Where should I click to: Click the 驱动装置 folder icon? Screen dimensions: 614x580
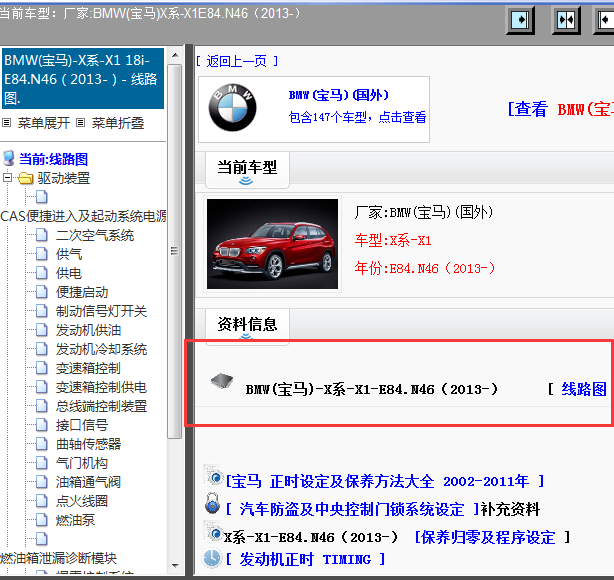(25, 179)
